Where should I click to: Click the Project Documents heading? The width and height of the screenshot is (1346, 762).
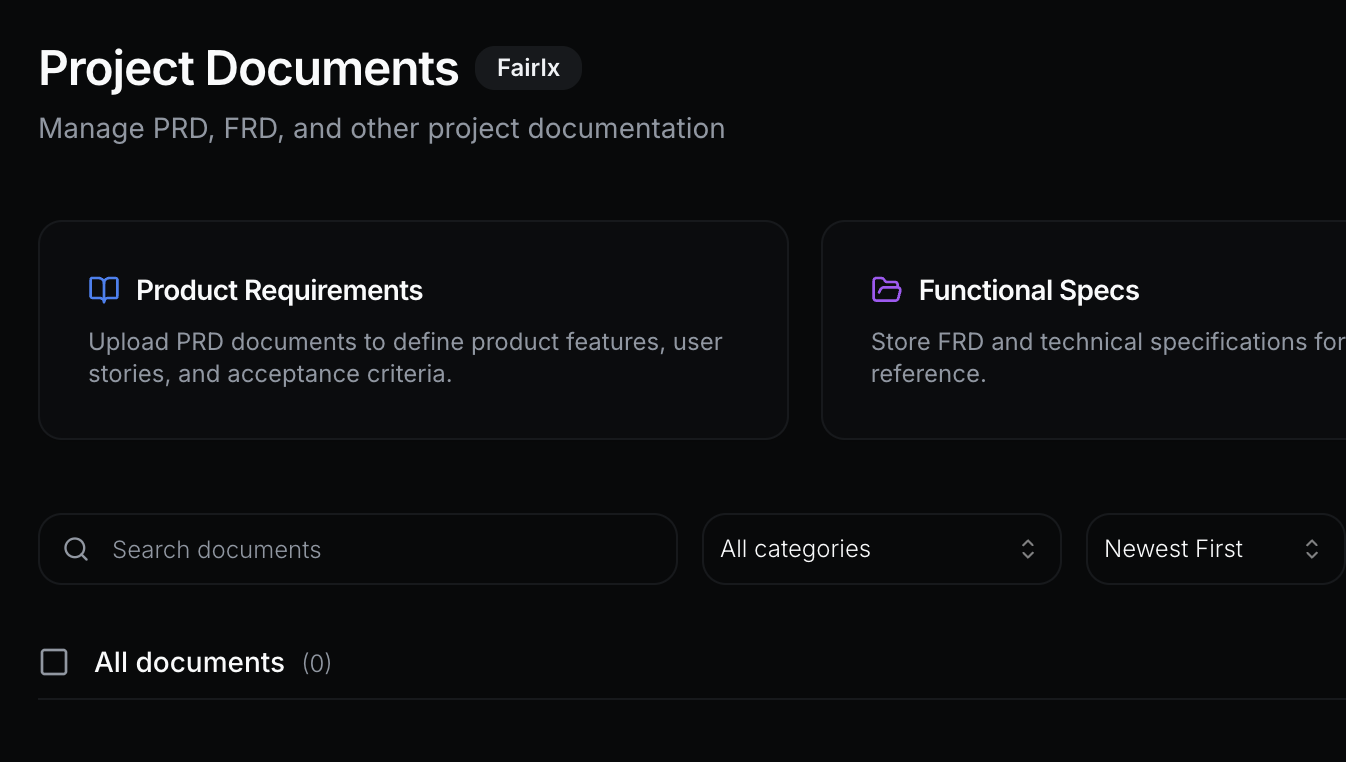[x=249, y=68]
